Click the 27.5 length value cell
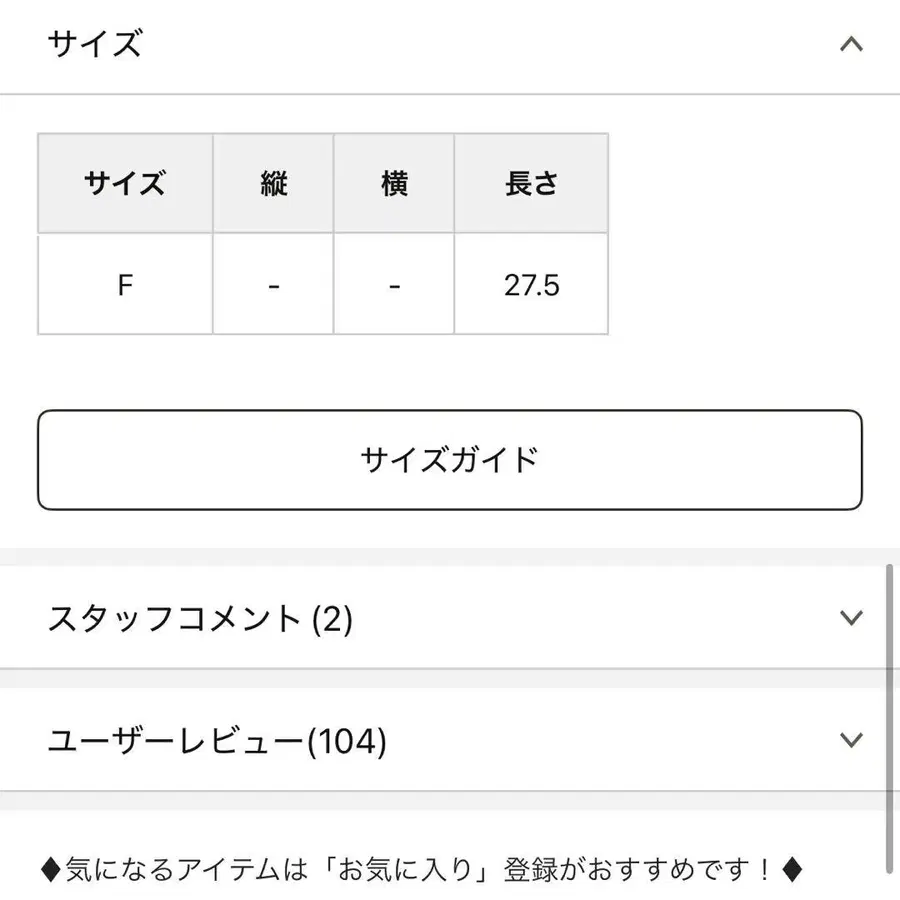 point(531,285)
